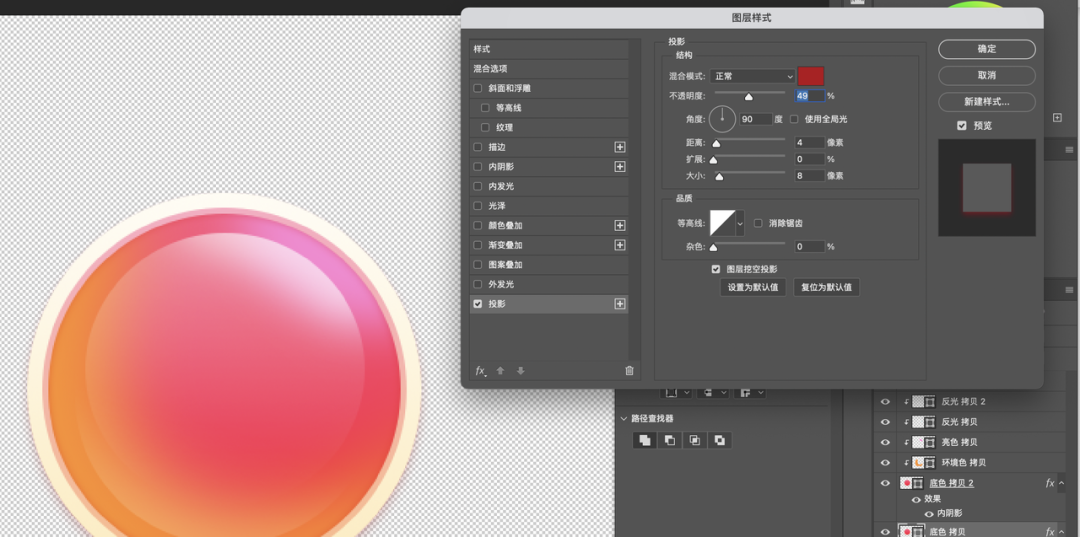
Task: Open the path alignment dropdown
Action: click(713, 392)
